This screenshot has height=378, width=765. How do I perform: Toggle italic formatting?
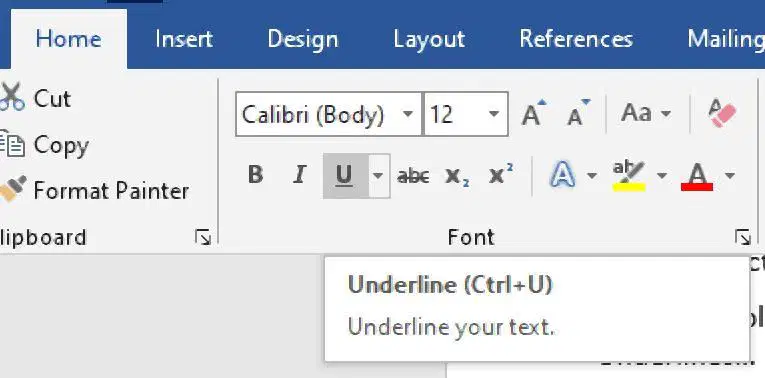tap(300, 174)
